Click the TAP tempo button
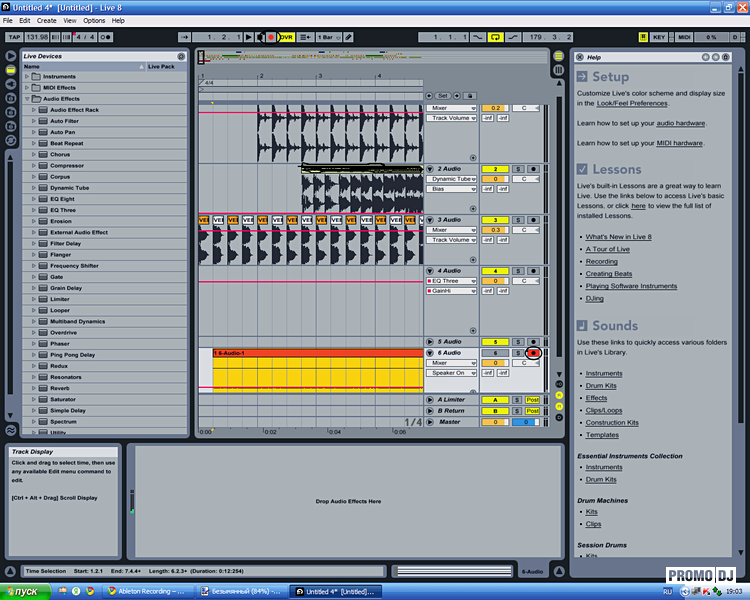 [14, 37]
